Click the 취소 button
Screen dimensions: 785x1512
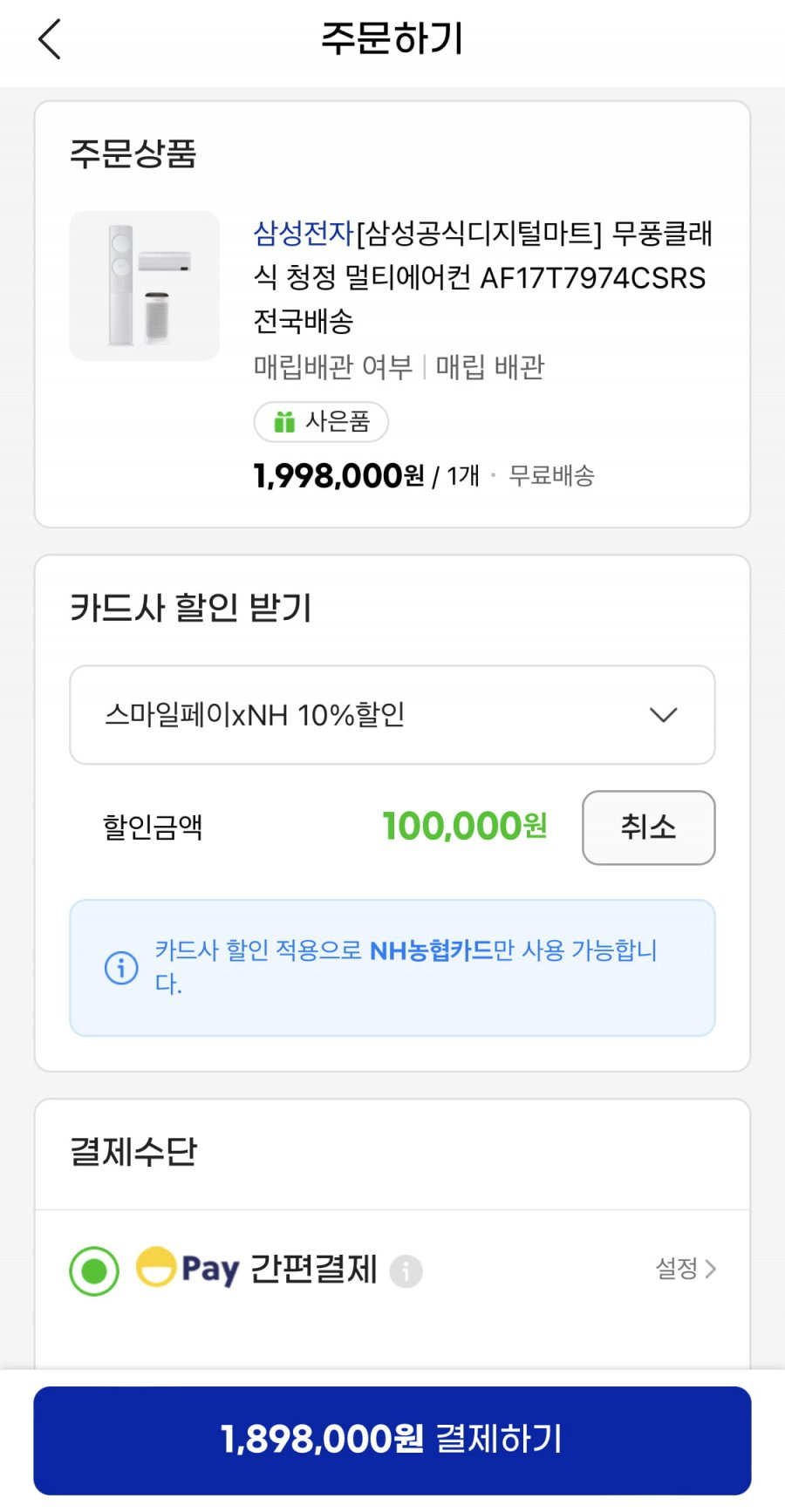pos(648,828)
